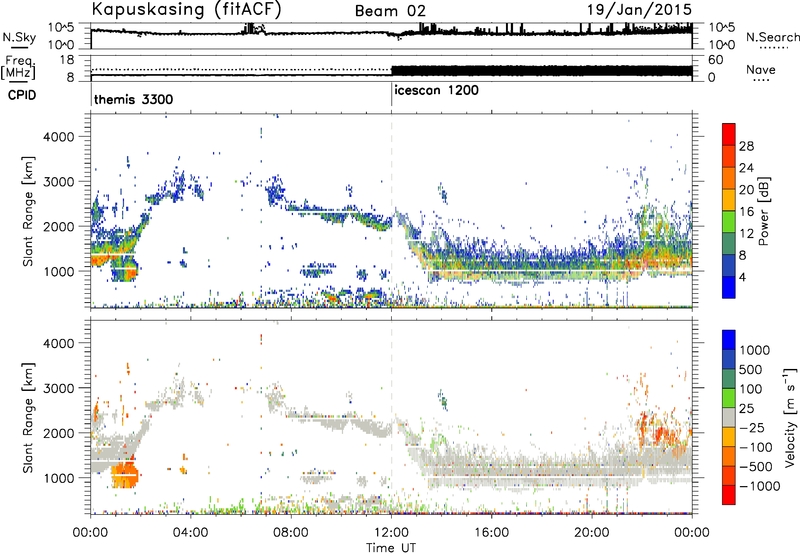Click the 'Beam 02' label
Image resolution: width=800 pixels, height=554 pixels.
point(390,11)
